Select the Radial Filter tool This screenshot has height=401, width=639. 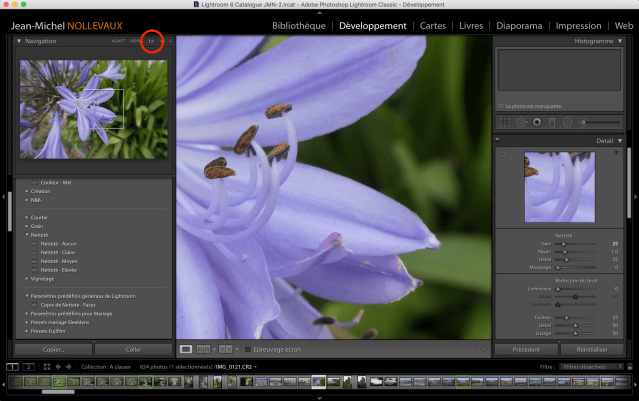(567, 122)
